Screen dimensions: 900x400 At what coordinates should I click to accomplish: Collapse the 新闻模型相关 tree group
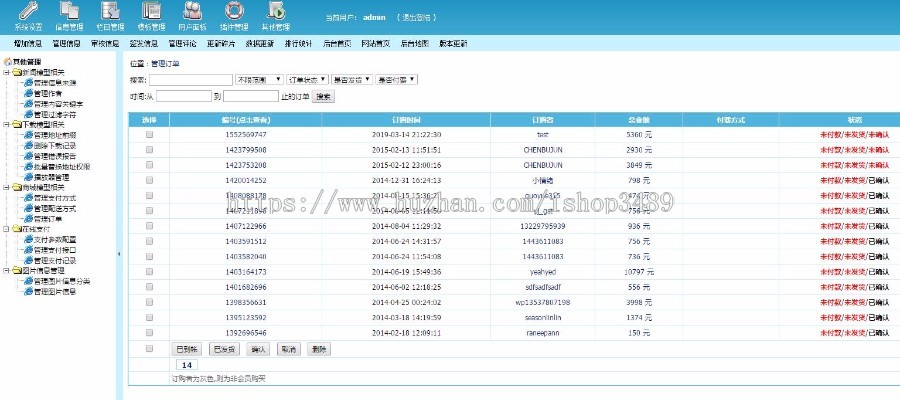pos(6,72)
